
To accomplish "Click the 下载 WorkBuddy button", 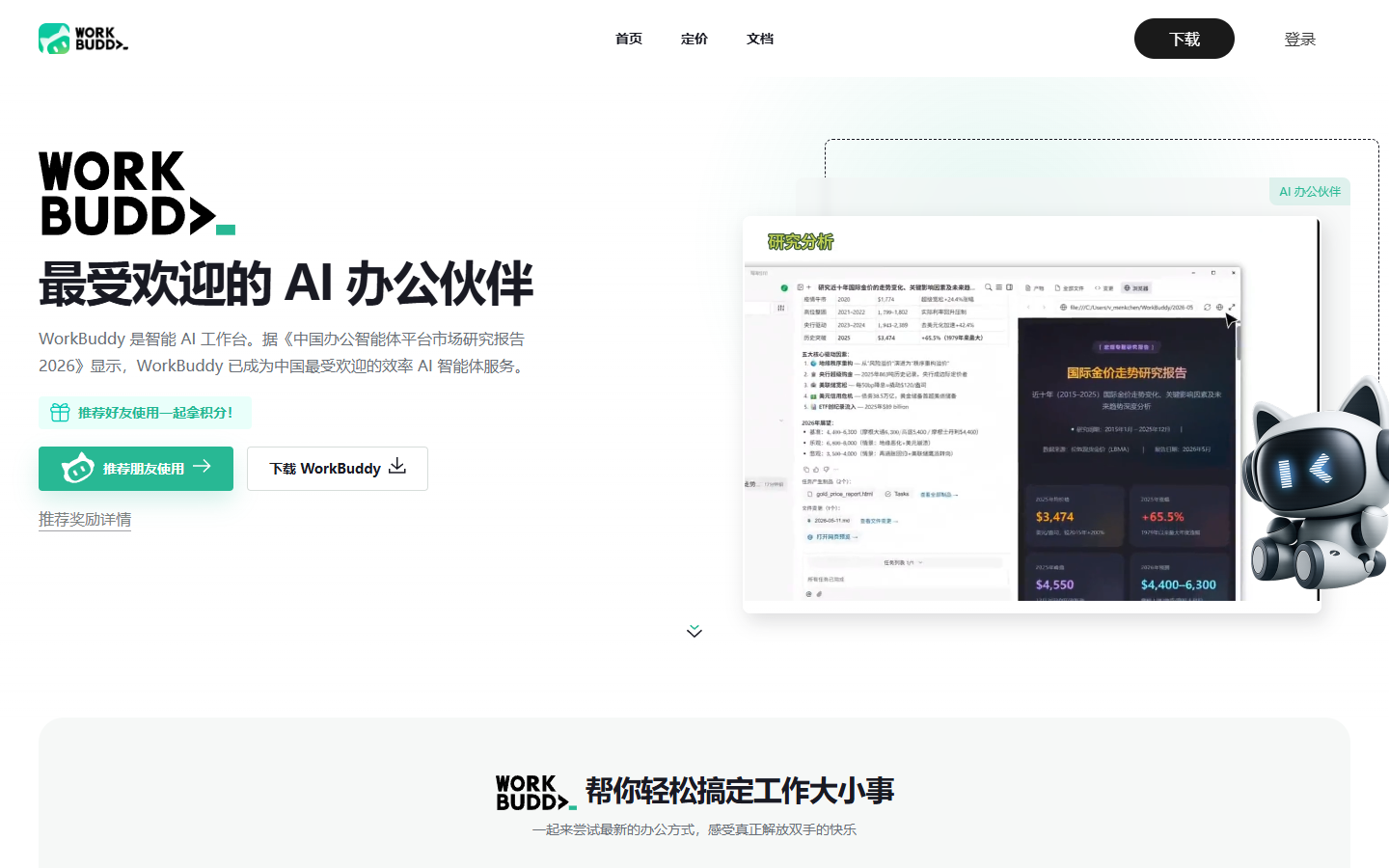I will [338, 469].
